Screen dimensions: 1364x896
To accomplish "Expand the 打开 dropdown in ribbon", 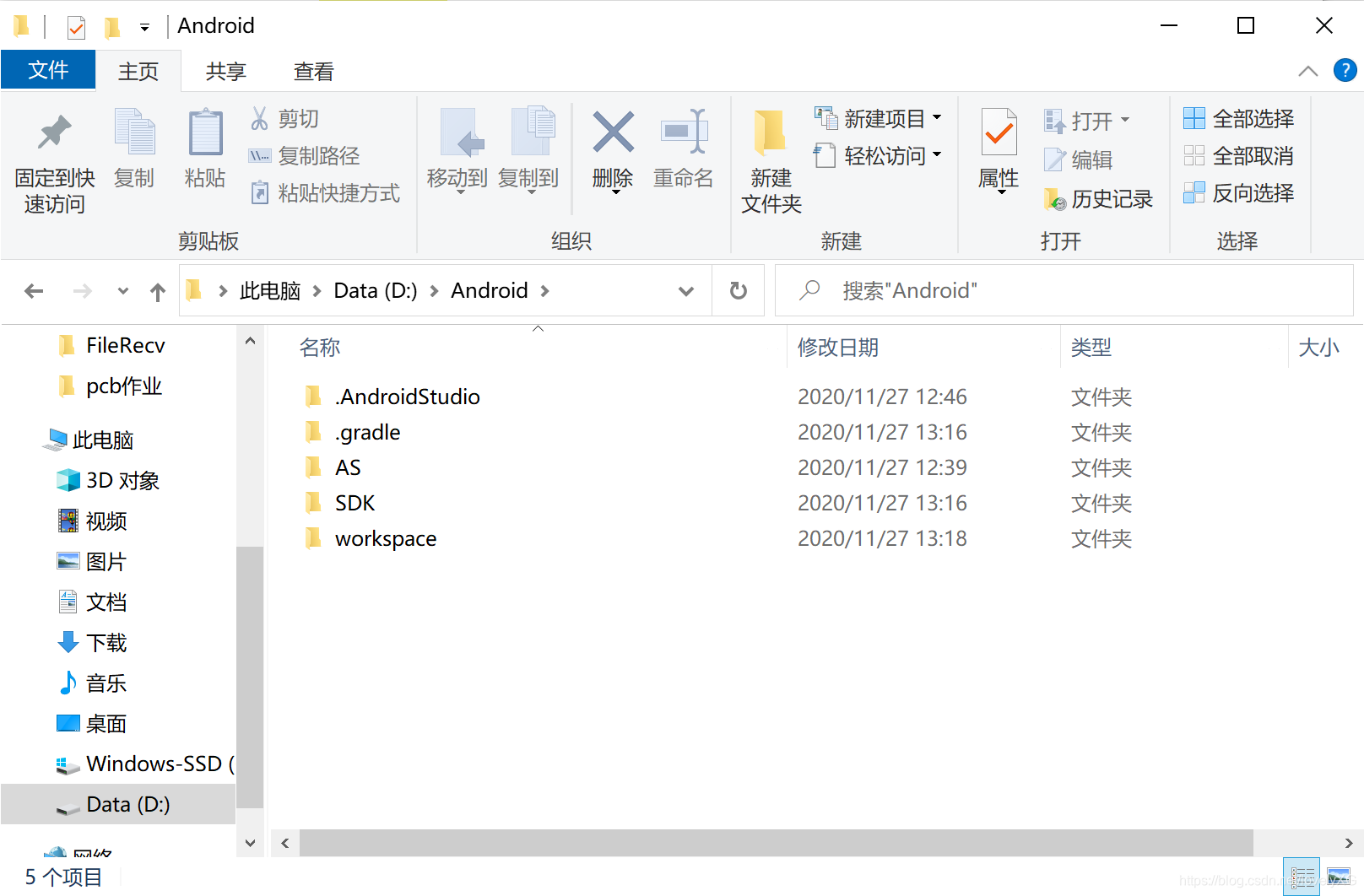I will pos(1125,120).
